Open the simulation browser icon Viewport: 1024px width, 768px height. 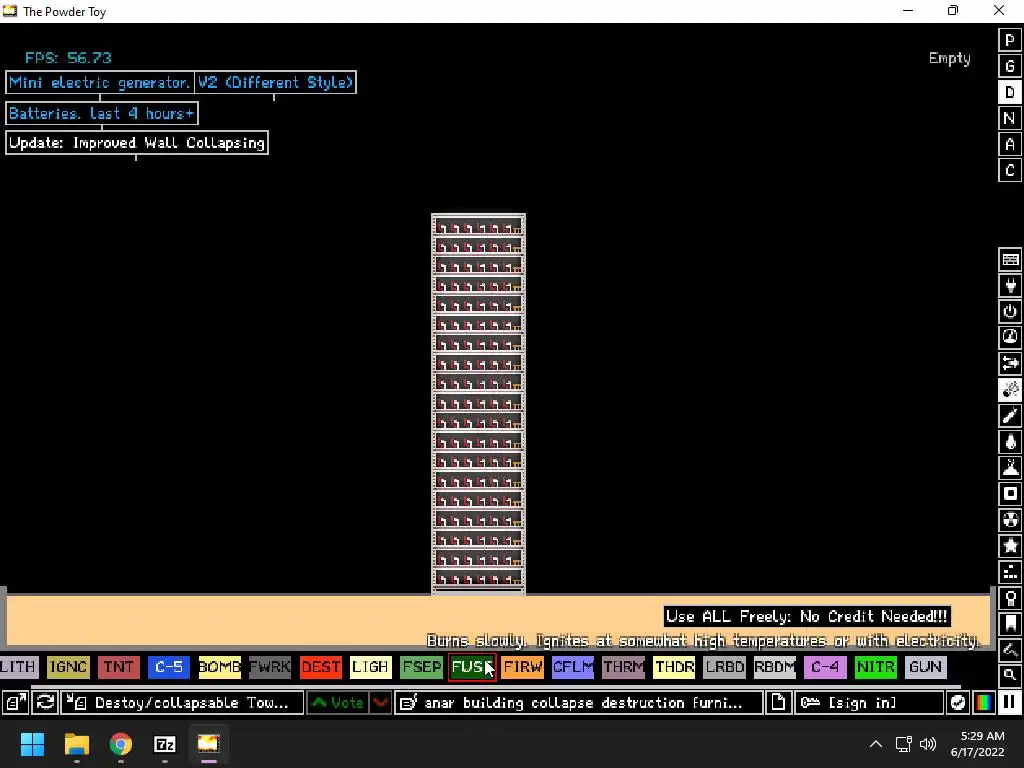16,703
